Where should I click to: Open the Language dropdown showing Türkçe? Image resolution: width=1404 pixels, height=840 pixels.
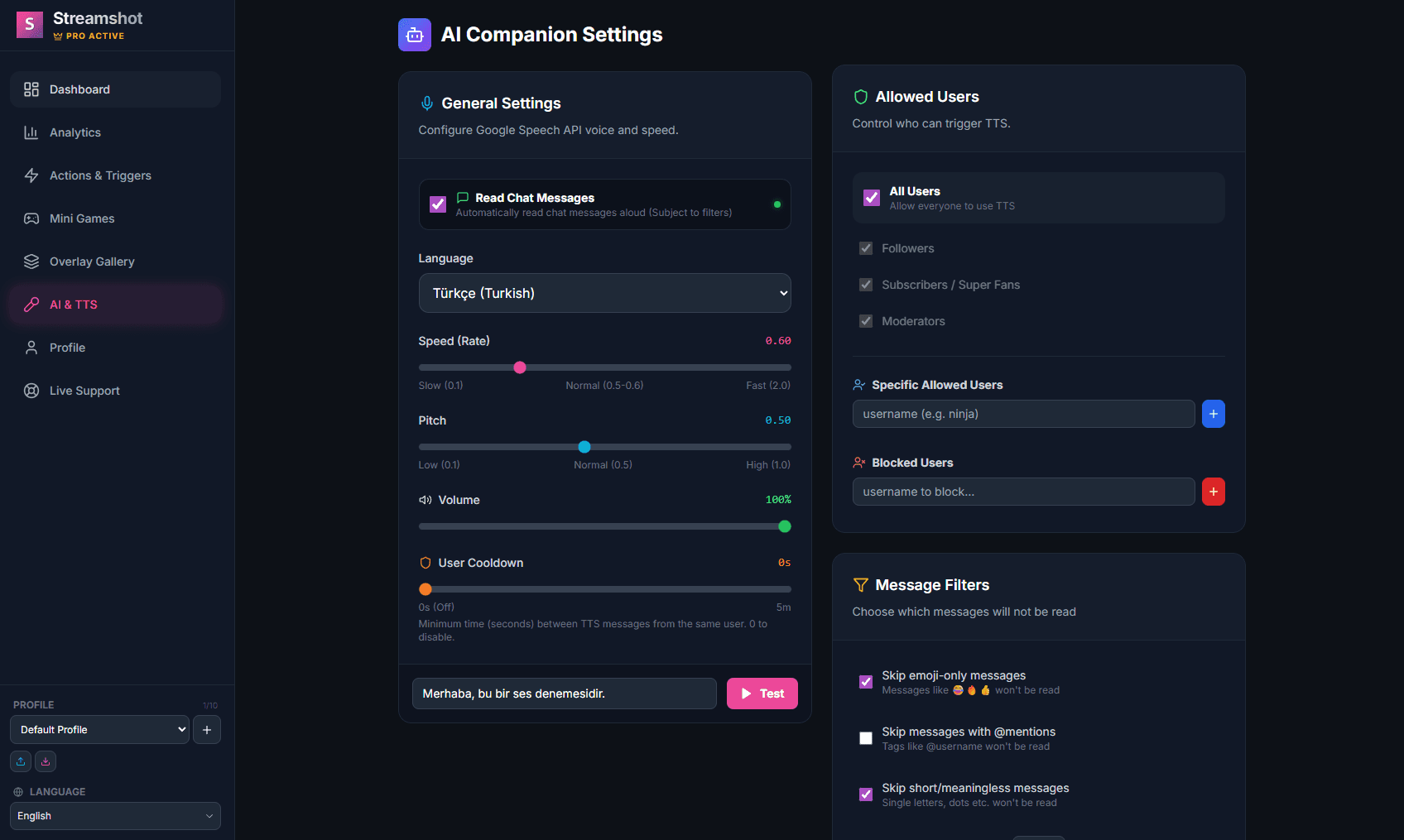(604, 293)
